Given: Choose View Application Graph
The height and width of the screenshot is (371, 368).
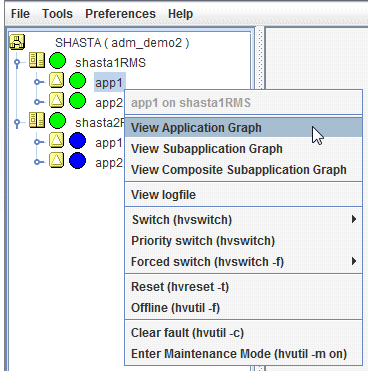Looking at the screenshot, I should click(x=243, y=128).
